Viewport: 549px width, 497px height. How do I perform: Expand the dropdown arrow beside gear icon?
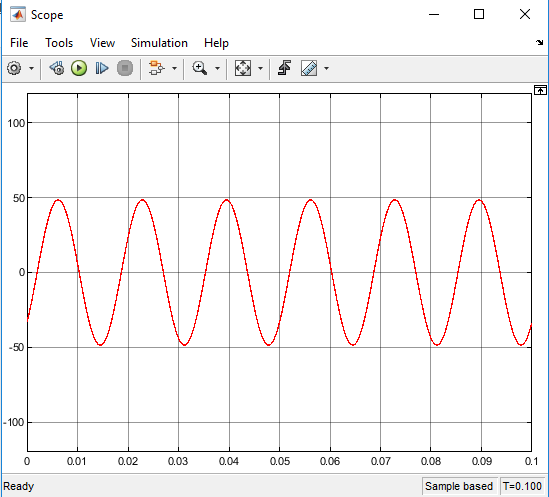(31, 68)
